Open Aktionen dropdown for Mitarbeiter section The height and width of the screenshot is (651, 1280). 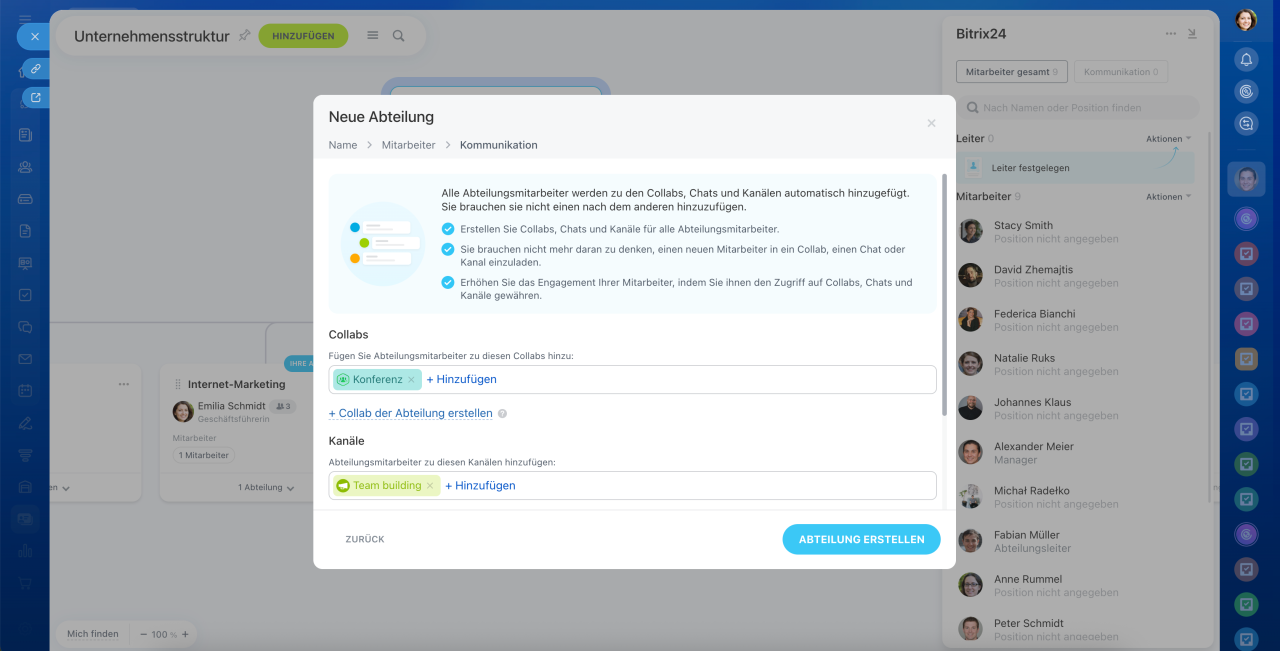point(1169,197)
